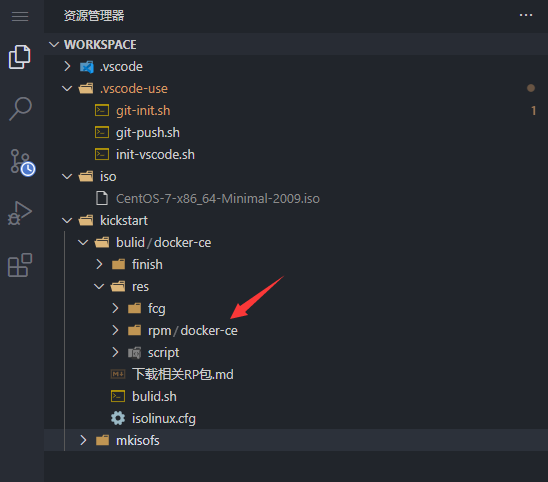Click the rpm/docker-ce folder icon
Screen dimensions: 548x482
(x=135, y=331)
